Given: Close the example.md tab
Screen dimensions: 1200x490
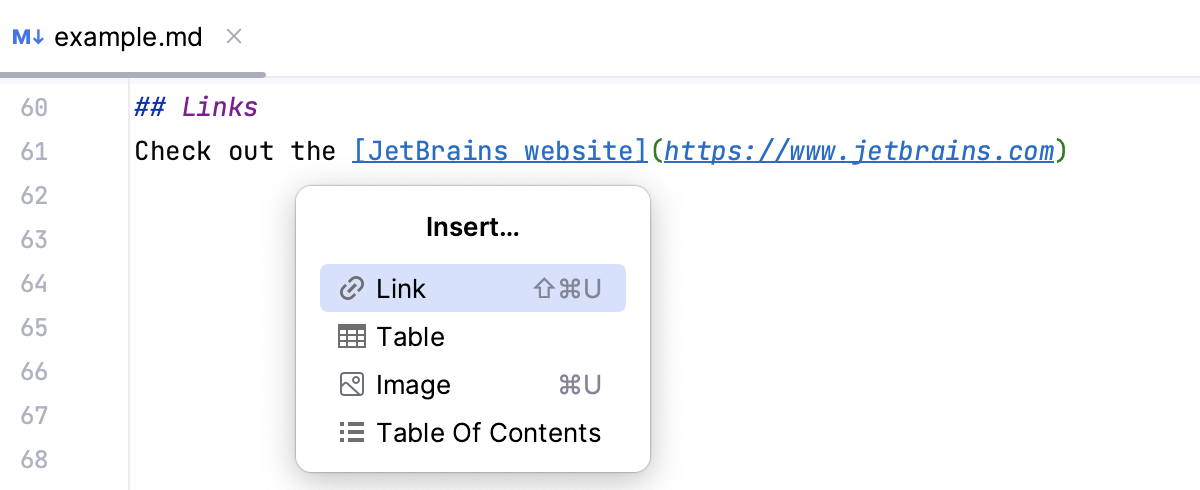Looking at the screenshot, I should coord(234,38).
